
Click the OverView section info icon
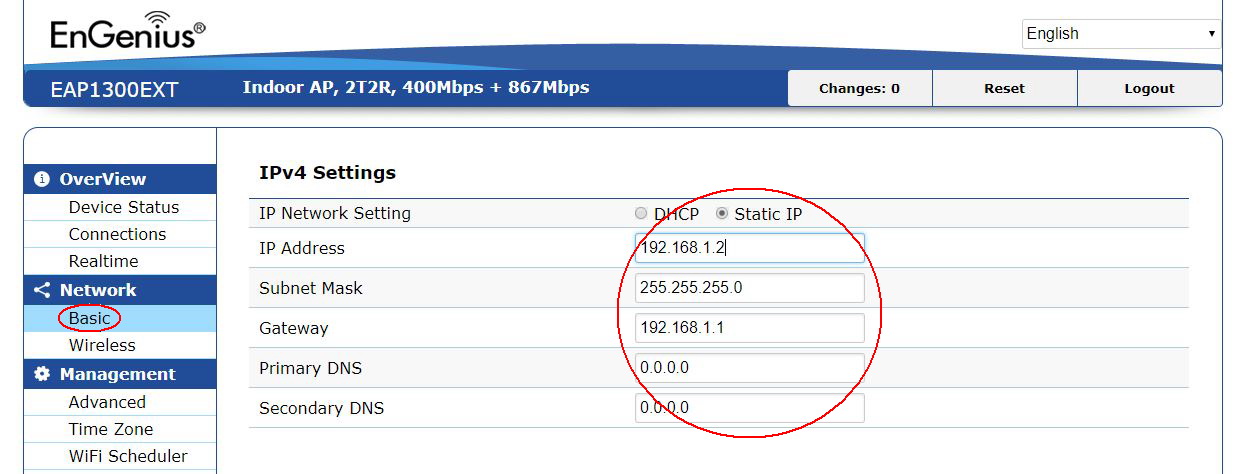click(x=42, y=179)
